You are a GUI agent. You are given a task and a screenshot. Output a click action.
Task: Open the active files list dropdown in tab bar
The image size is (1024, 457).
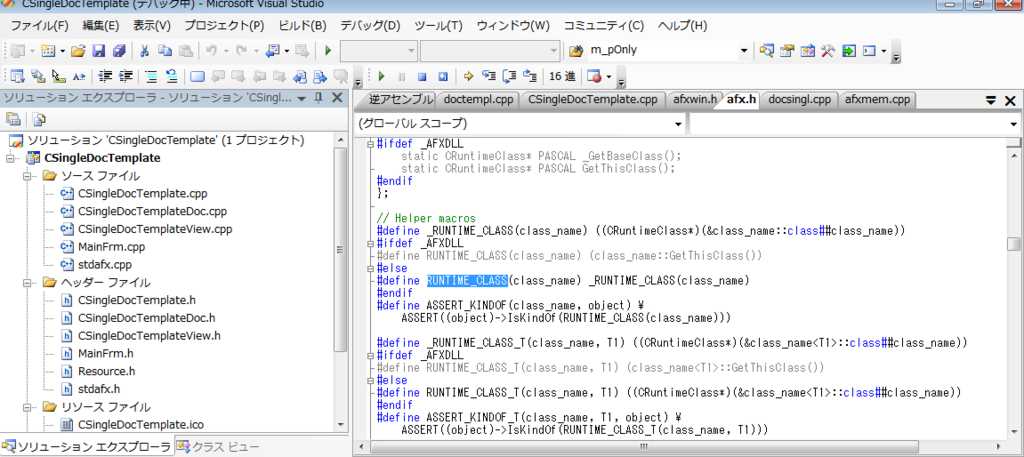point(991,101)
